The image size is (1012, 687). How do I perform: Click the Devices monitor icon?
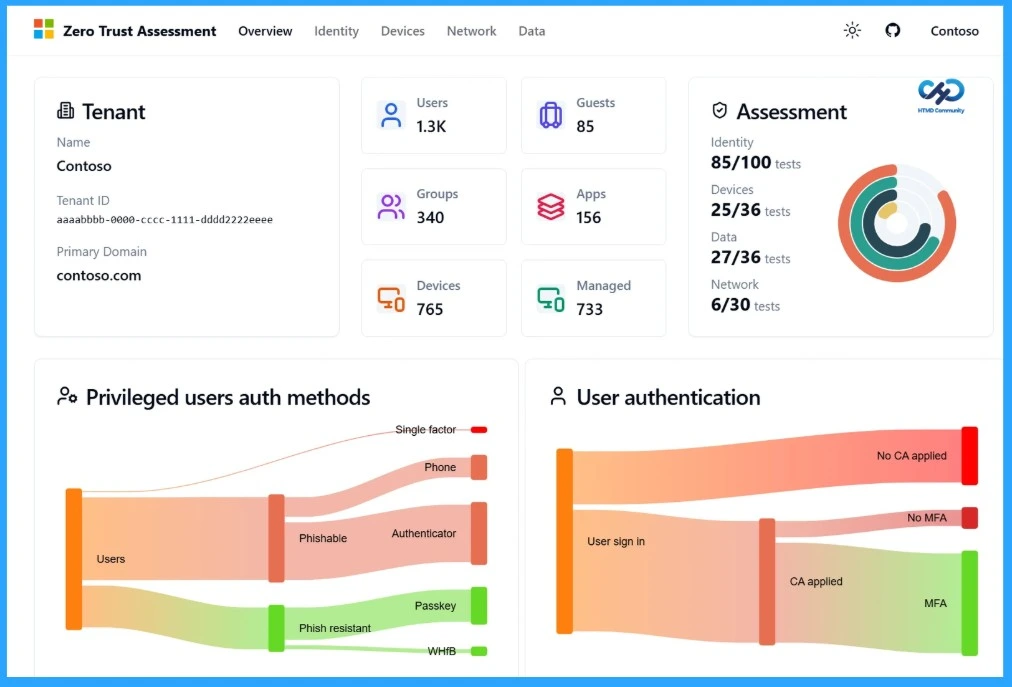click(390, 299)
